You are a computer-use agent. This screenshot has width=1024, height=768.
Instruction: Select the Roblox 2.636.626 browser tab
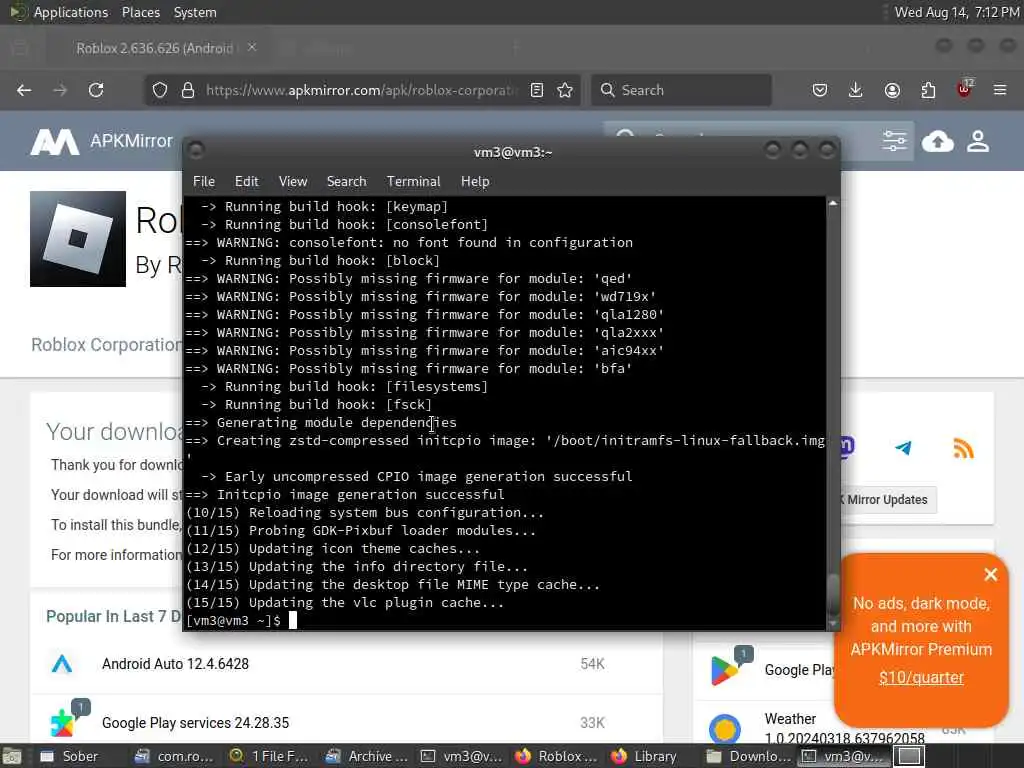155,48
